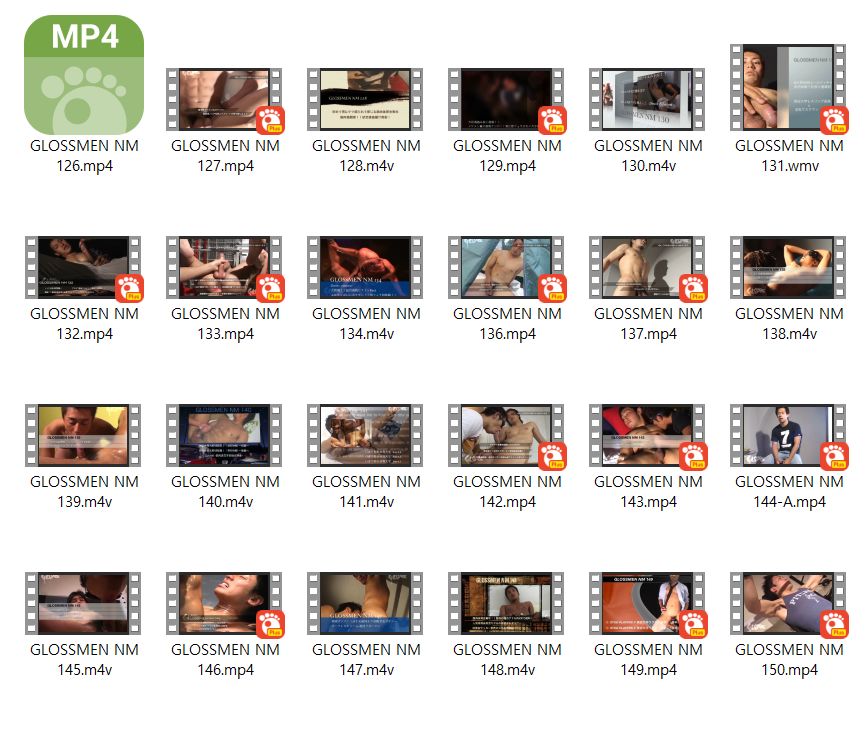Click the file name "GLOSSMEN NM 137.mp4"

click(648, 324)
